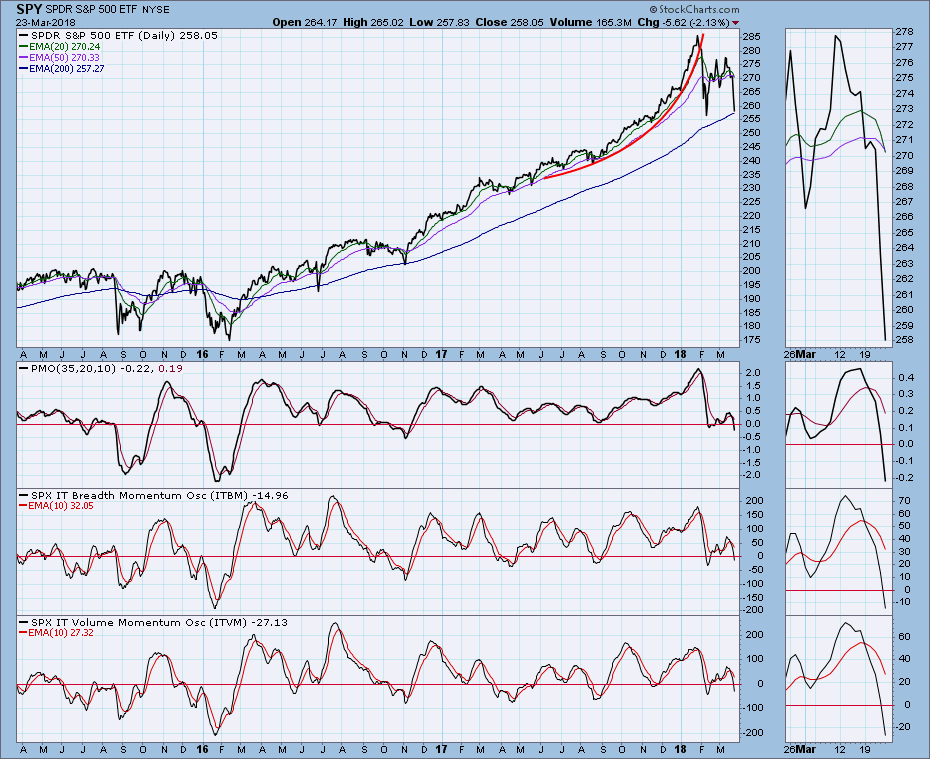Click the 2.0 label on PMO axis
Screen dimensions: 930x759
(x=753, y=372)
